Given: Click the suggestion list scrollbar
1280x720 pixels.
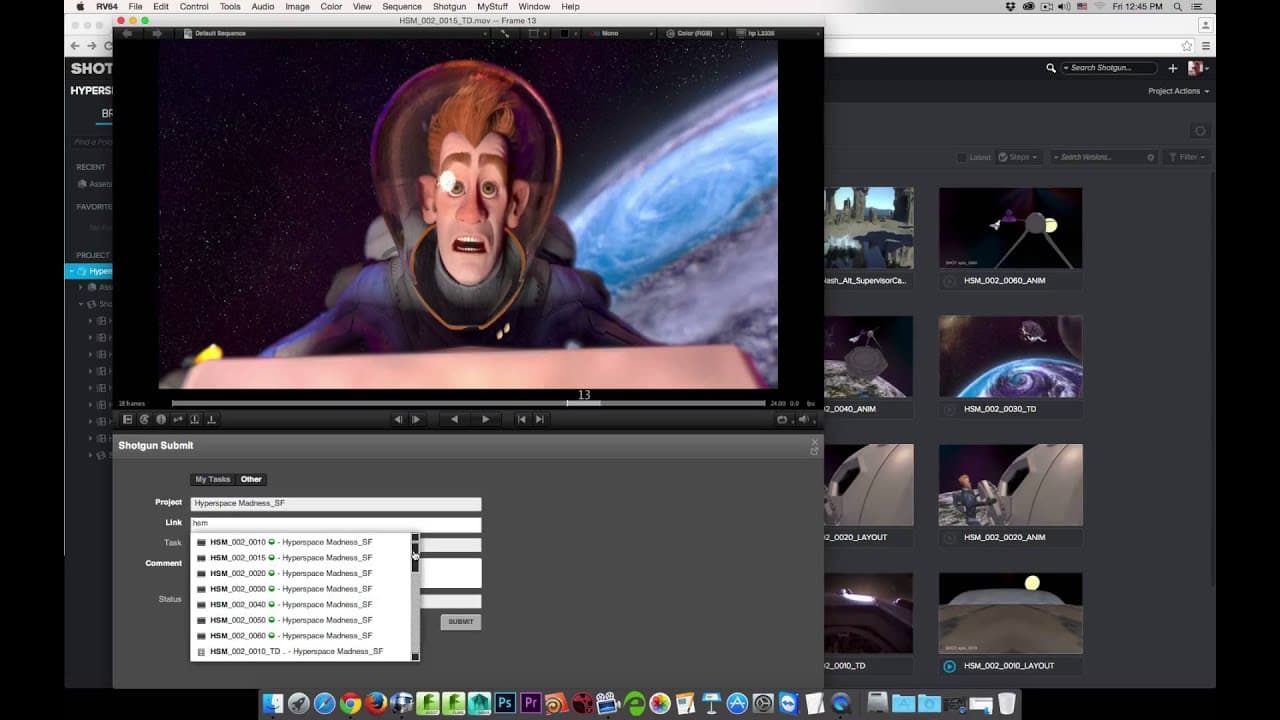Looking at the screenshot, I should click(x=415, y=597).
